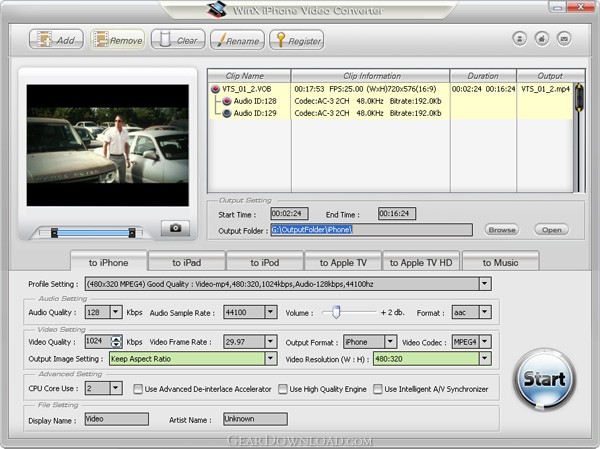Open the Video Codec dropdown
The height and width of the screenshot is (449, 600).
[x=485, y=341]
